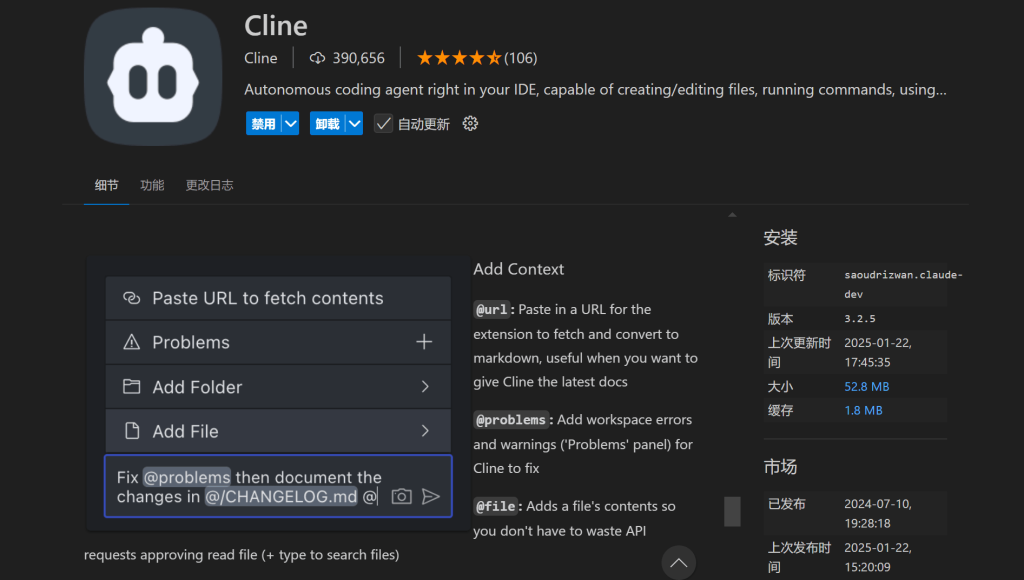The height and width of the screenshot is (580, 1024).
Task: Open the dropdown arrow beside 禁用
Action: point(290,124)
